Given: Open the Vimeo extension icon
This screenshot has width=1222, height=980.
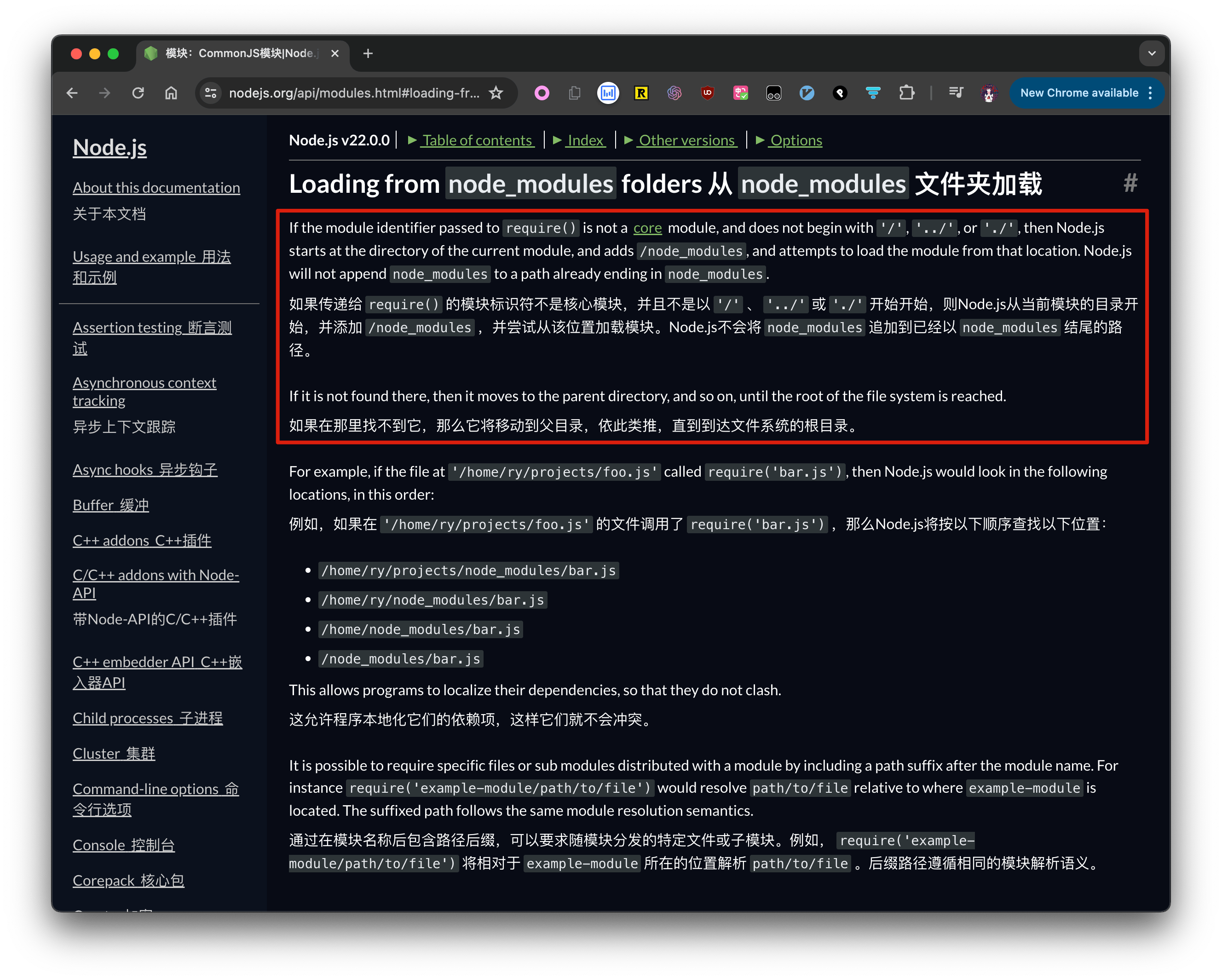Looking at the screenshot, I should 807,93.
